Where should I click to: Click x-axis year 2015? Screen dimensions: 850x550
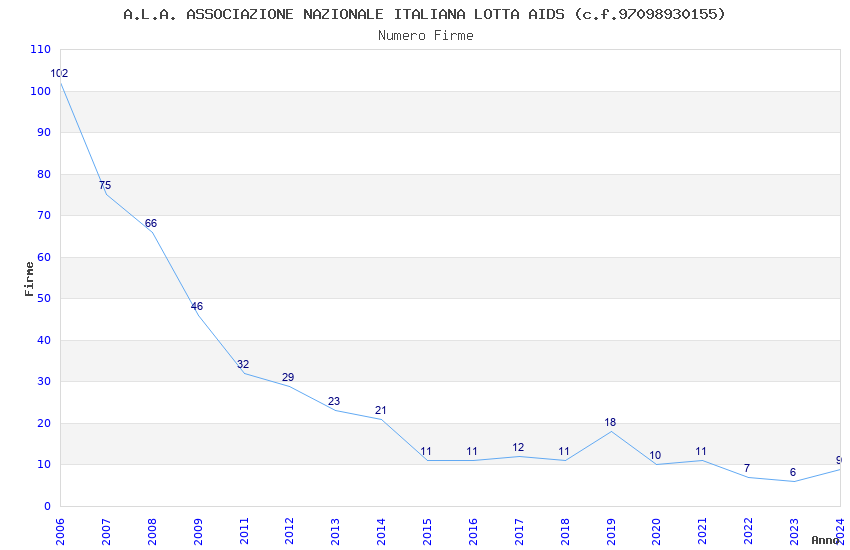click(x=427, y=532)
